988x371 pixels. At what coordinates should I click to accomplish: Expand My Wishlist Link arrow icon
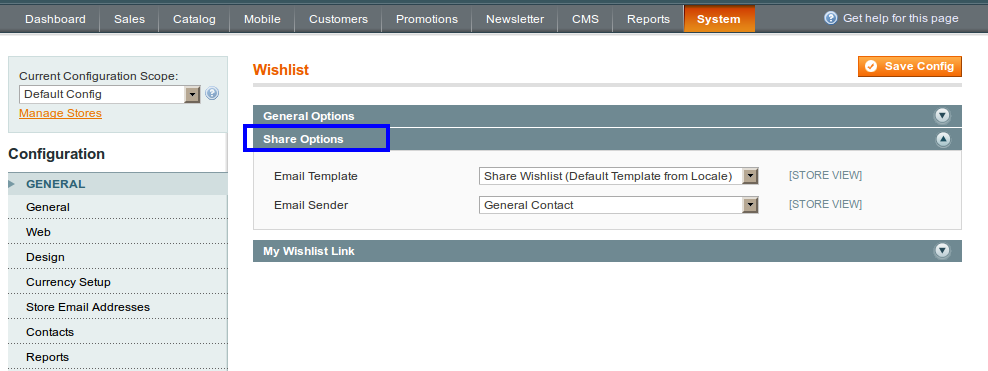coord(942,251)
